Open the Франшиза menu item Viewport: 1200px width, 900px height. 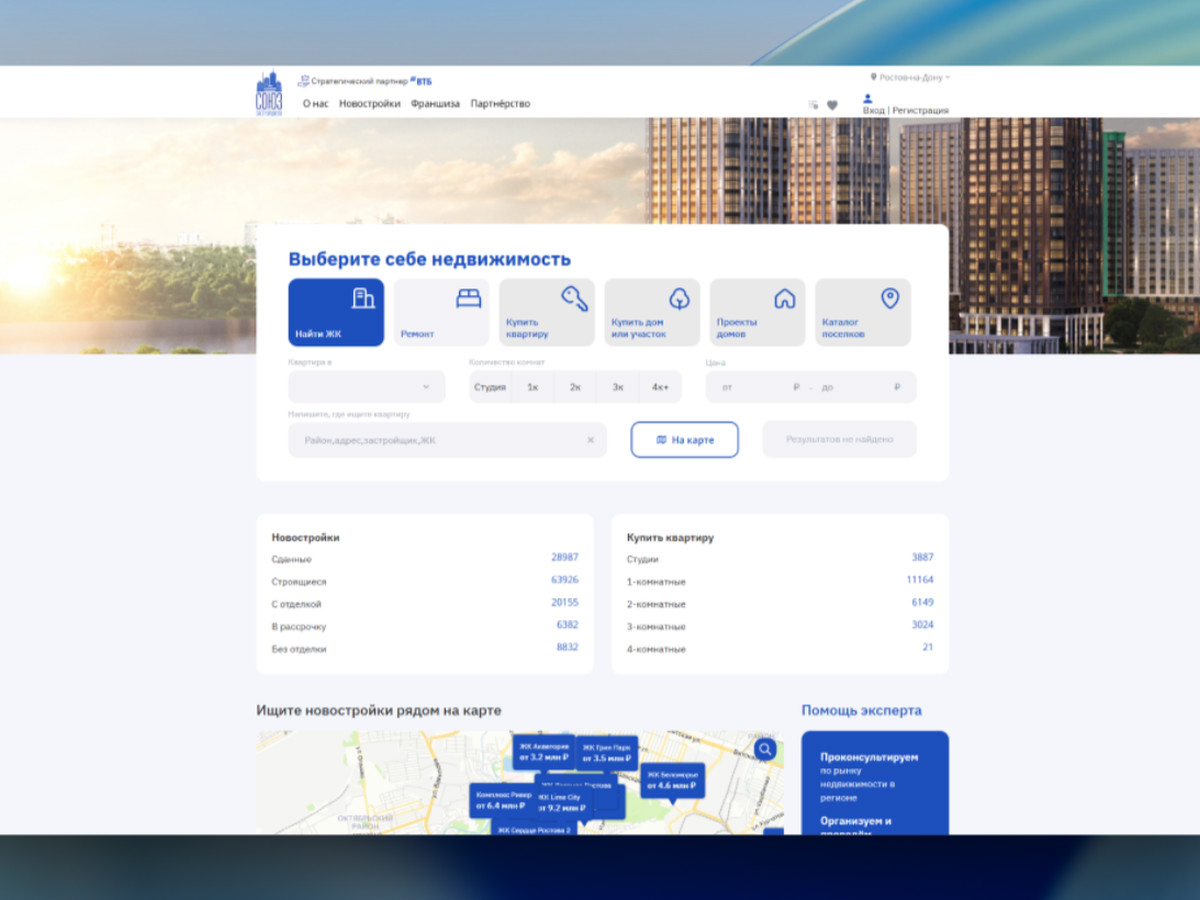(x=435, y=104)
